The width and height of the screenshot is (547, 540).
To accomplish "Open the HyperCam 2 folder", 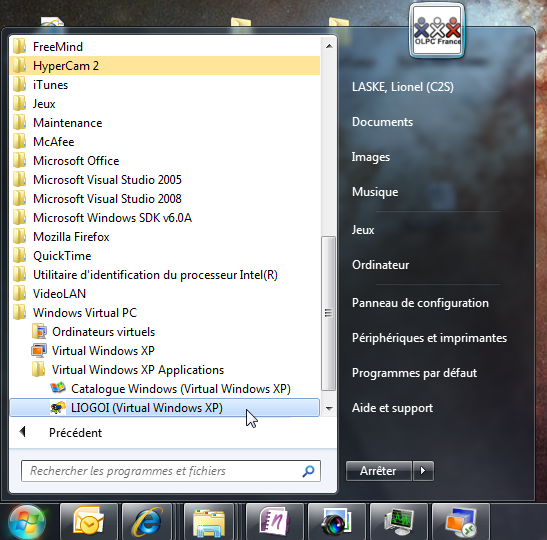I will coord(165,66).
